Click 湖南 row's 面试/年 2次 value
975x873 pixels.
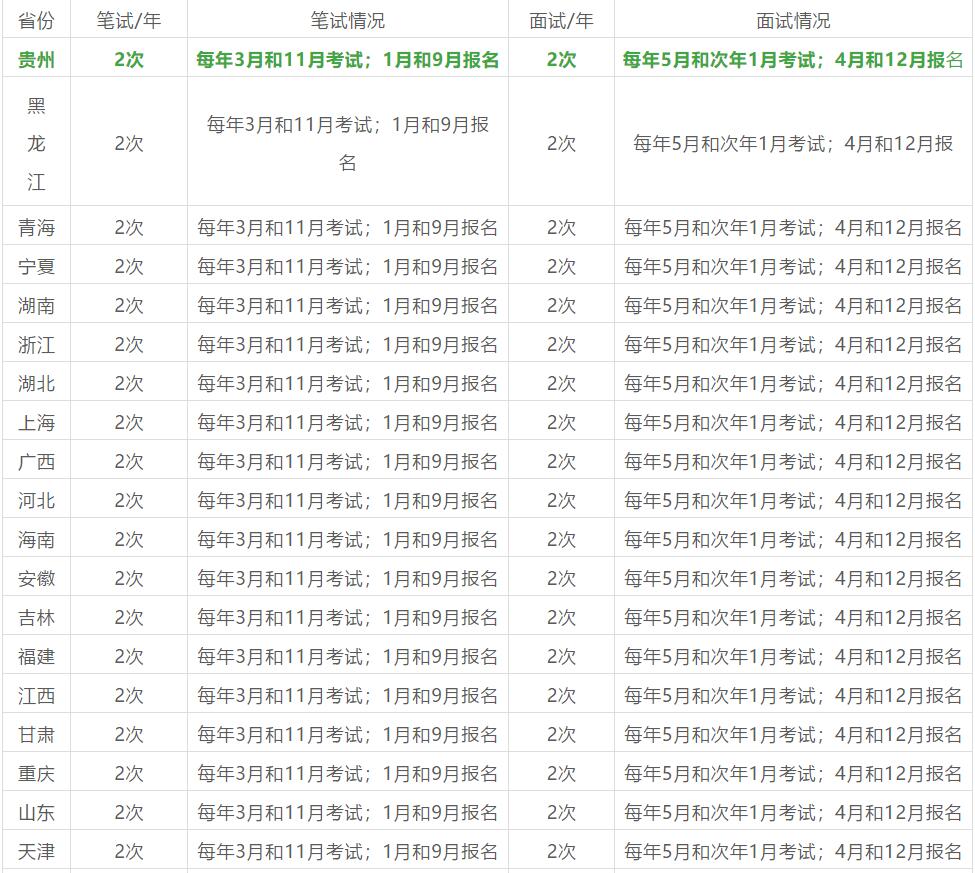[561, 306]
